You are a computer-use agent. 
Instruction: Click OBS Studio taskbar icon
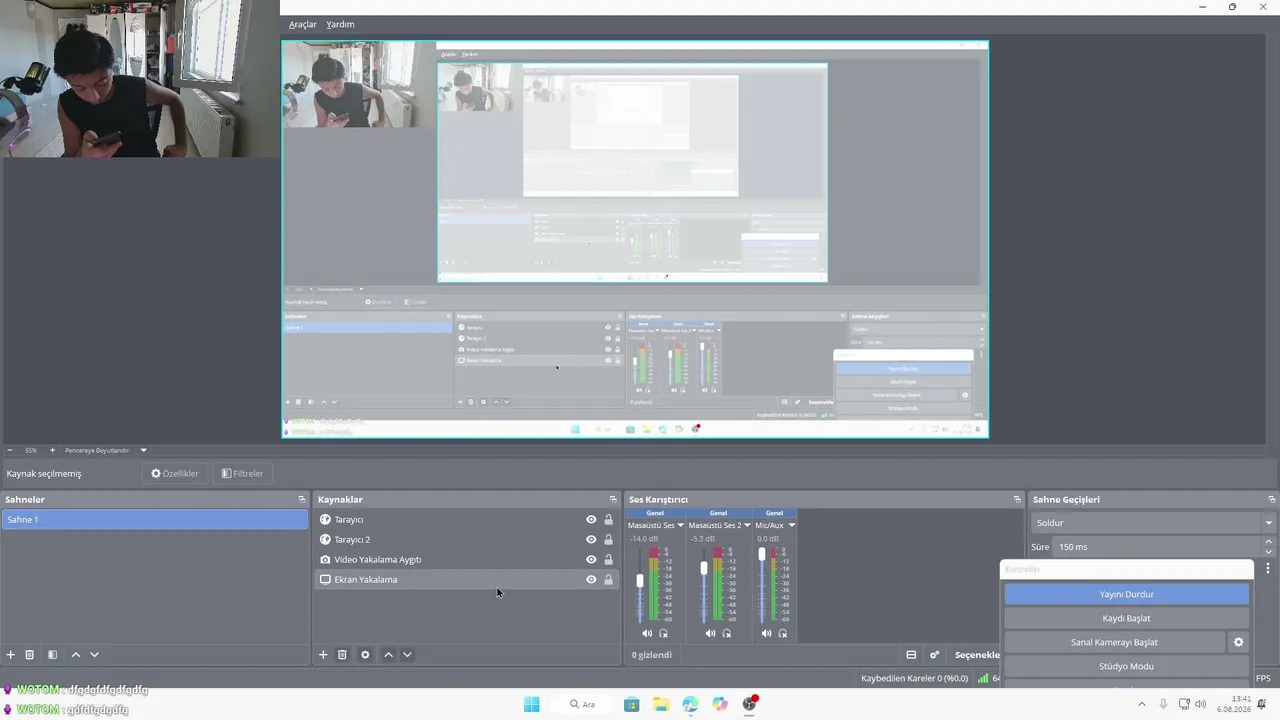coord(750,704)
